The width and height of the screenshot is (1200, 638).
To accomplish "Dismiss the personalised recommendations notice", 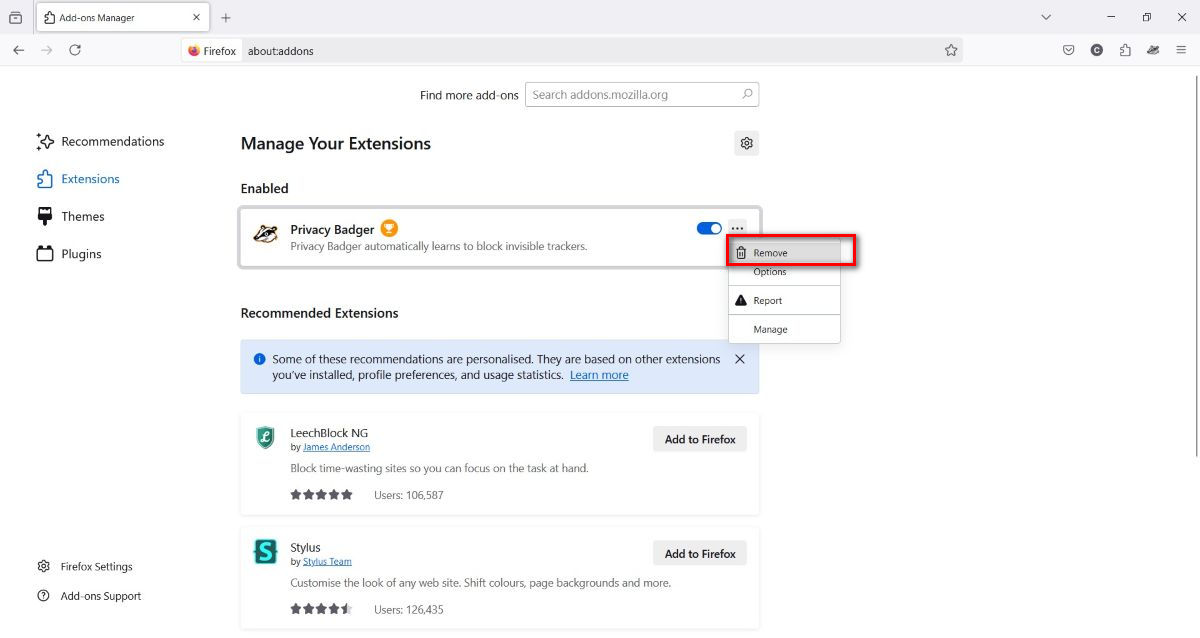I will 740,359.
